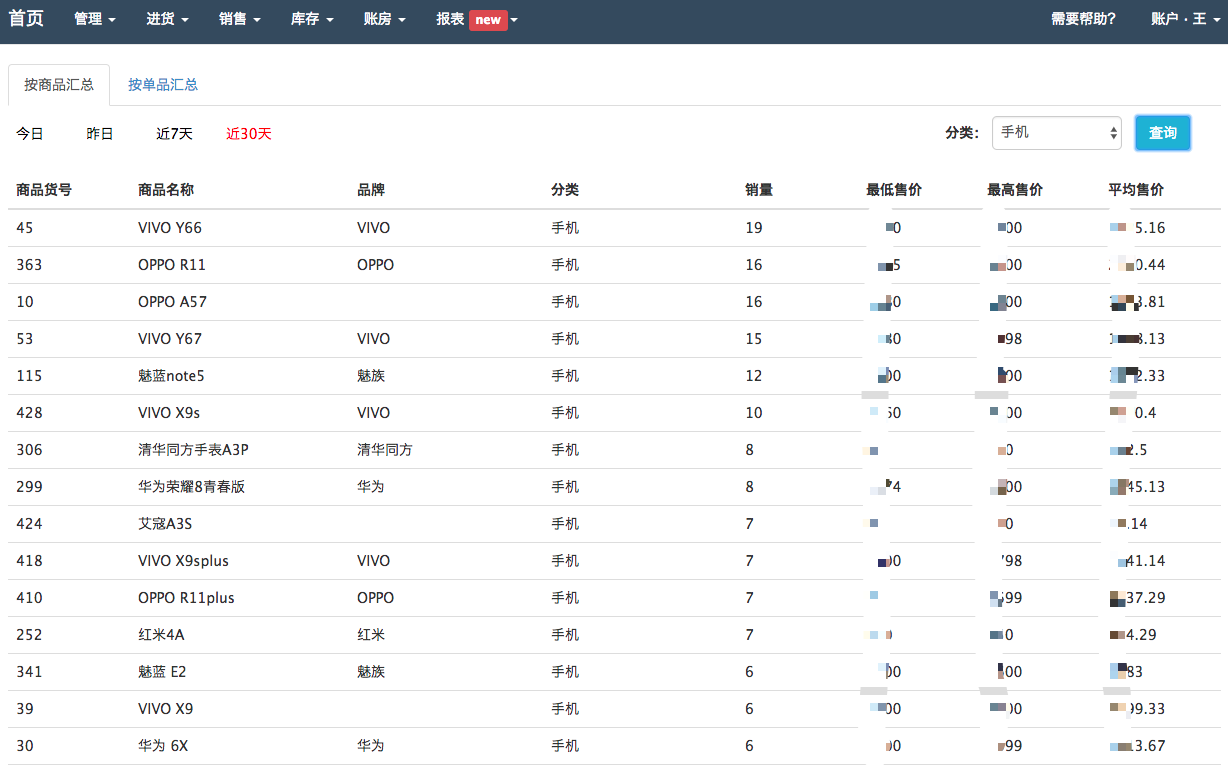Select the 华为 6X product name
The width and height of the screenshot is (1228, 765).
pyautogui.click(x=163, y=746)
